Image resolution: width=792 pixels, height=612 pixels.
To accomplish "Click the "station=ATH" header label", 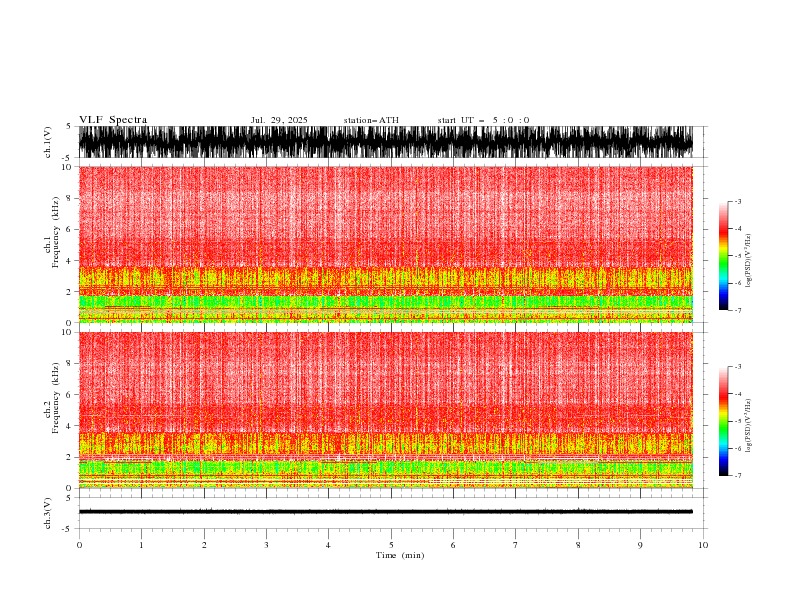I will point(371,120).
